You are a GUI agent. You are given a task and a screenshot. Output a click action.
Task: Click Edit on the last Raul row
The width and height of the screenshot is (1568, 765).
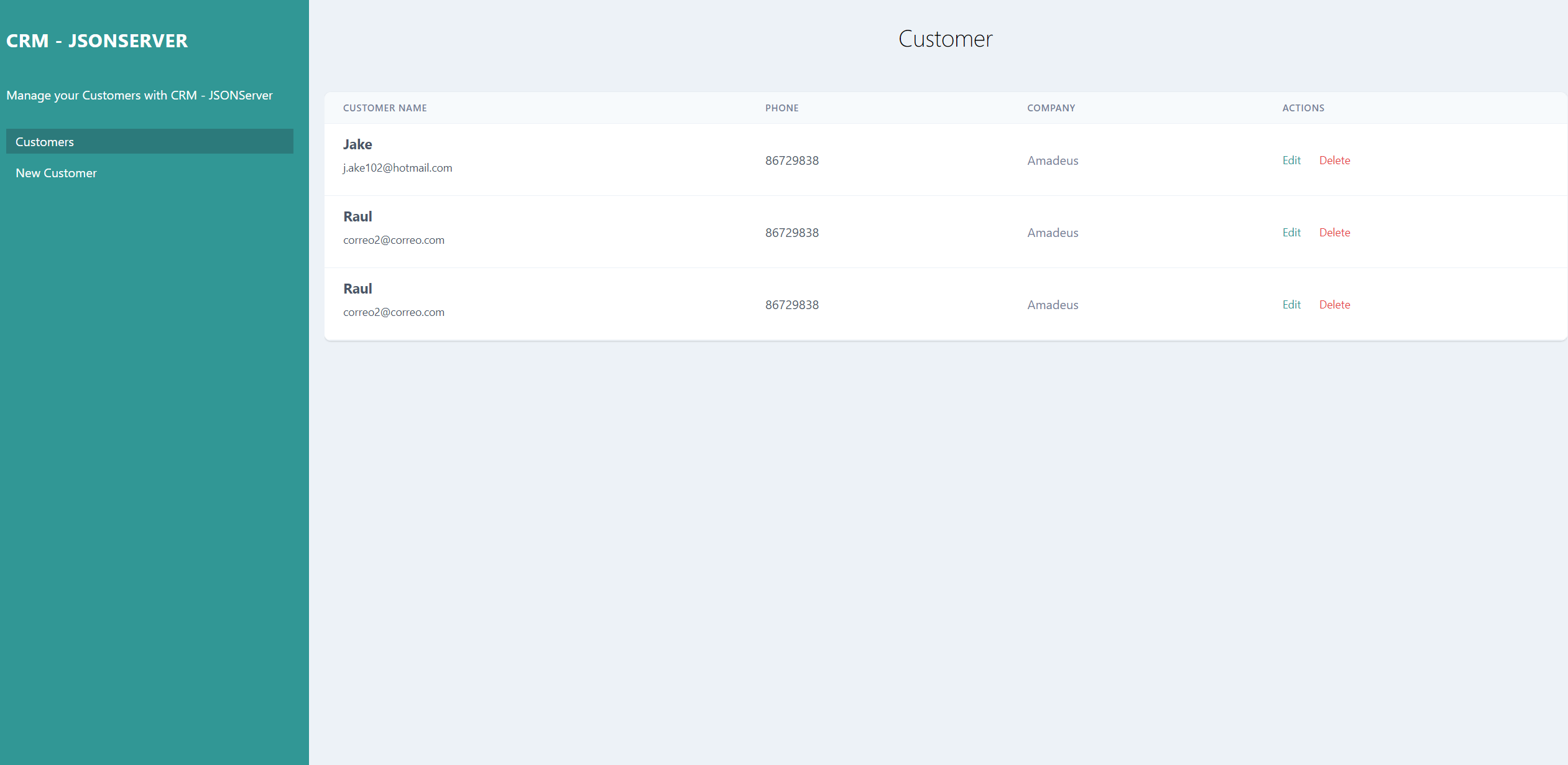tap(1291, 305)
